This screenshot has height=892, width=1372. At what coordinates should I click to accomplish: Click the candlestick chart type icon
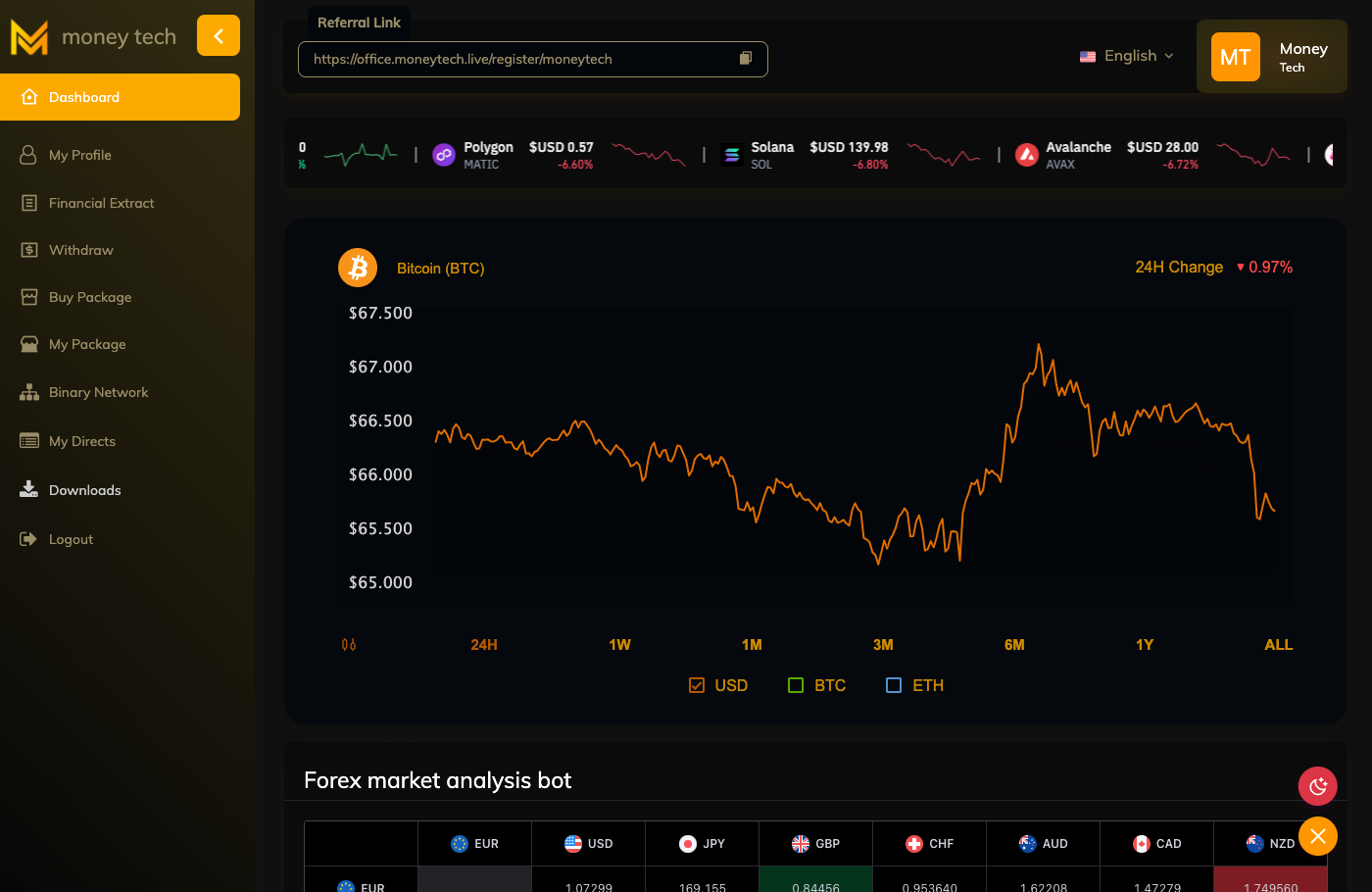click(349, 645)
